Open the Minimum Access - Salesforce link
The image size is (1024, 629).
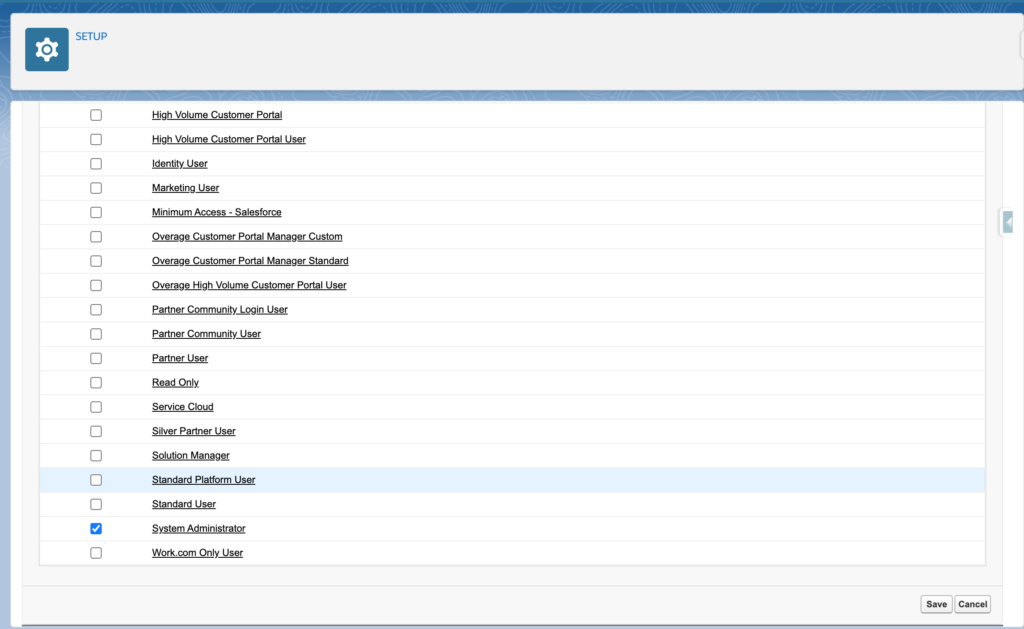pos(216,212)
